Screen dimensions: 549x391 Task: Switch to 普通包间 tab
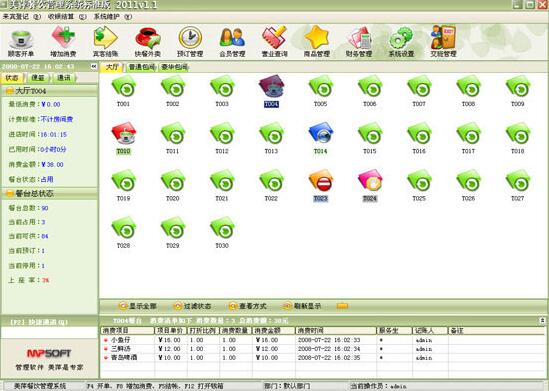tap(141, 67)
